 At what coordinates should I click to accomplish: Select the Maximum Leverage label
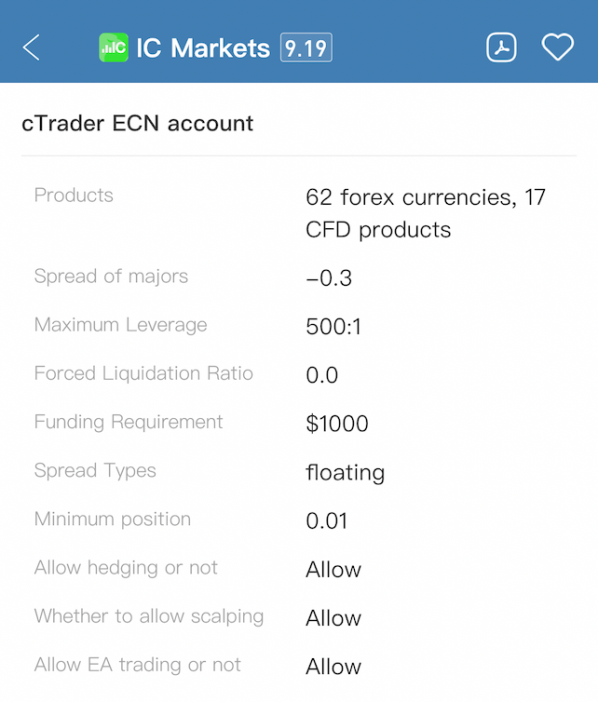[x=121, y=325]
